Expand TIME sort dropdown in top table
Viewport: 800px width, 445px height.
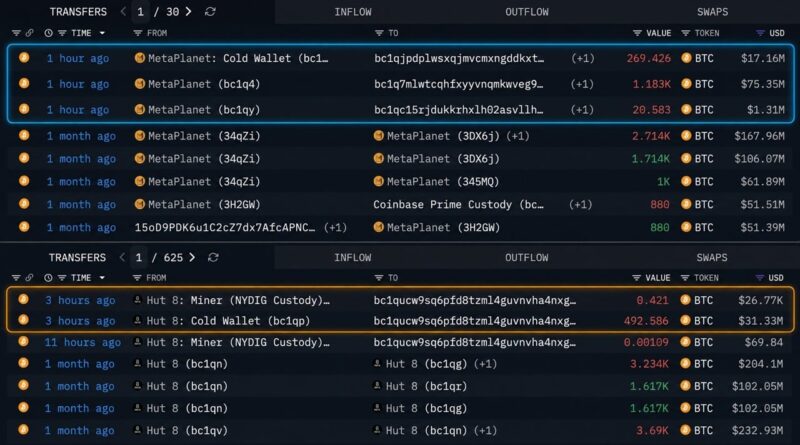(102, 33)
